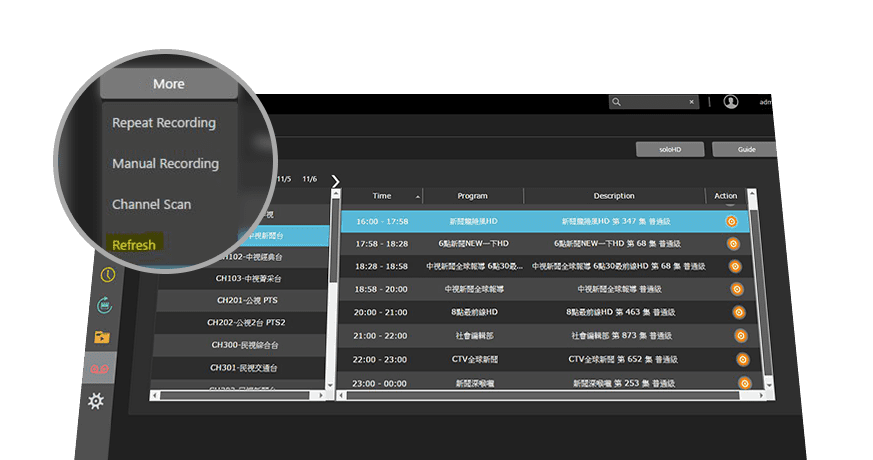Sort by the Time column header arrow
The height and width of the screenshot is (460, 873).
[418, 196]
